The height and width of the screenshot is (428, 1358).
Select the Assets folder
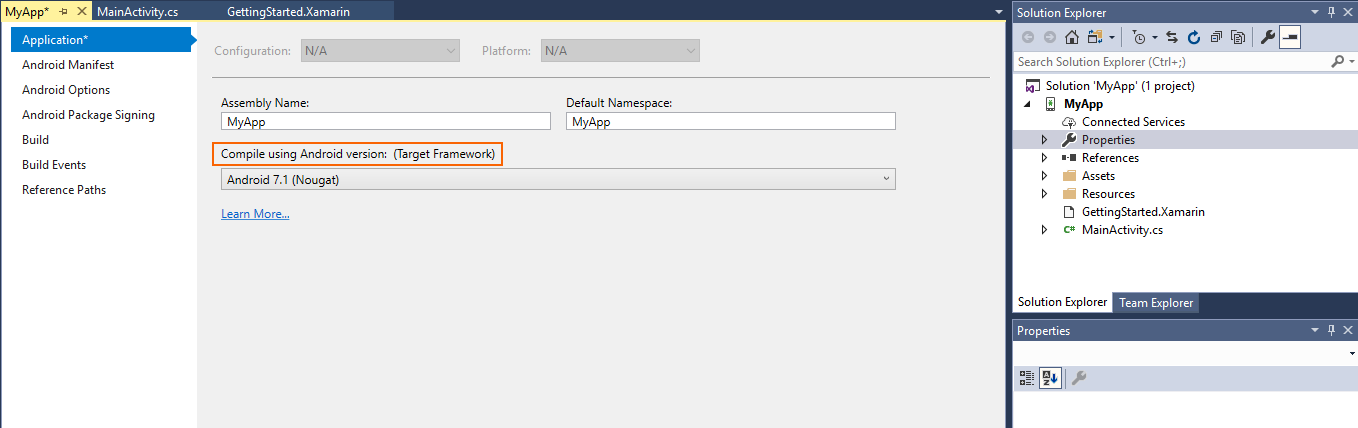[x=1098, y=176]
